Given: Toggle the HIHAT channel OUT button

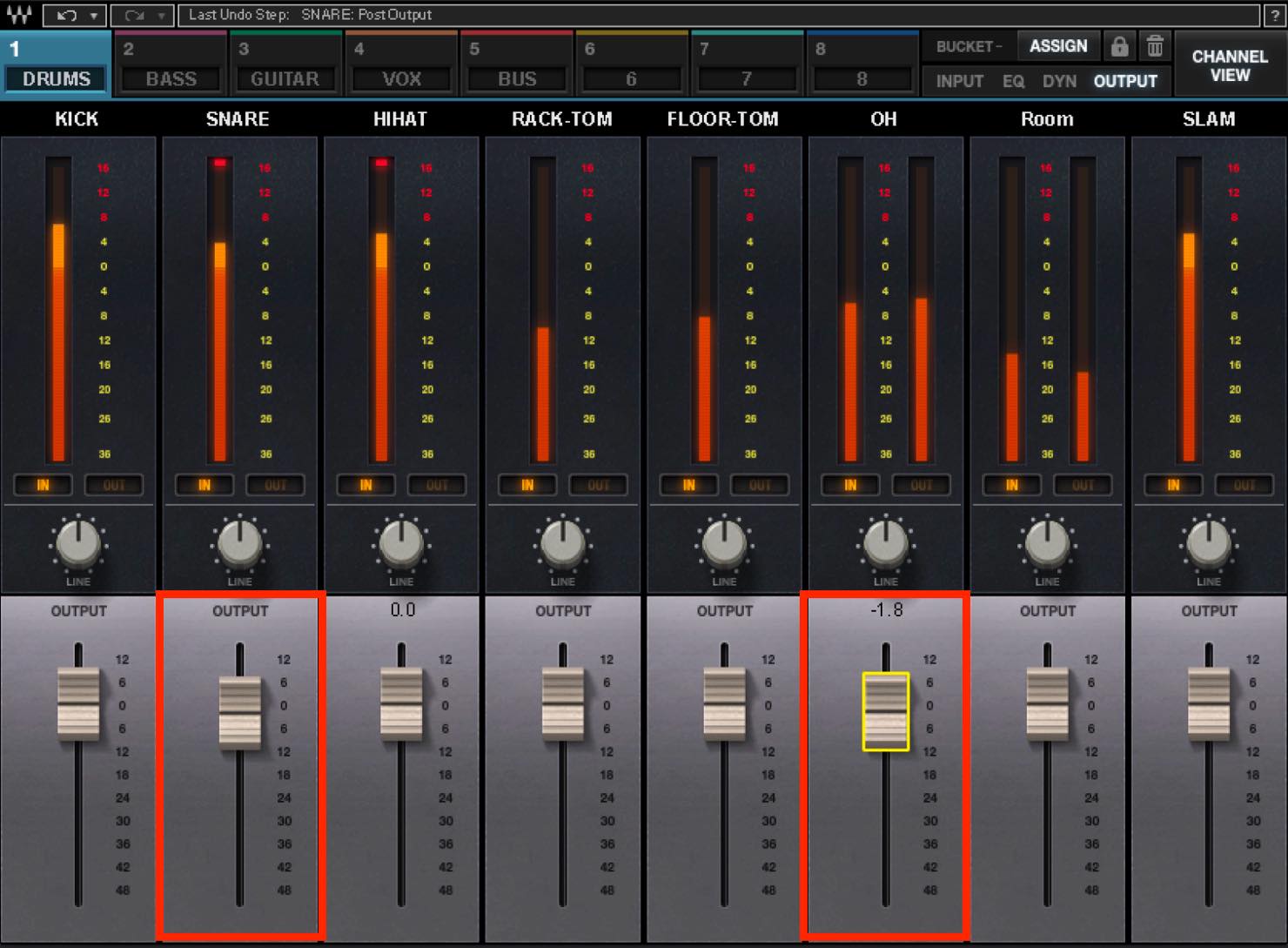Looking at the screenshot, I should pos(437,485).
